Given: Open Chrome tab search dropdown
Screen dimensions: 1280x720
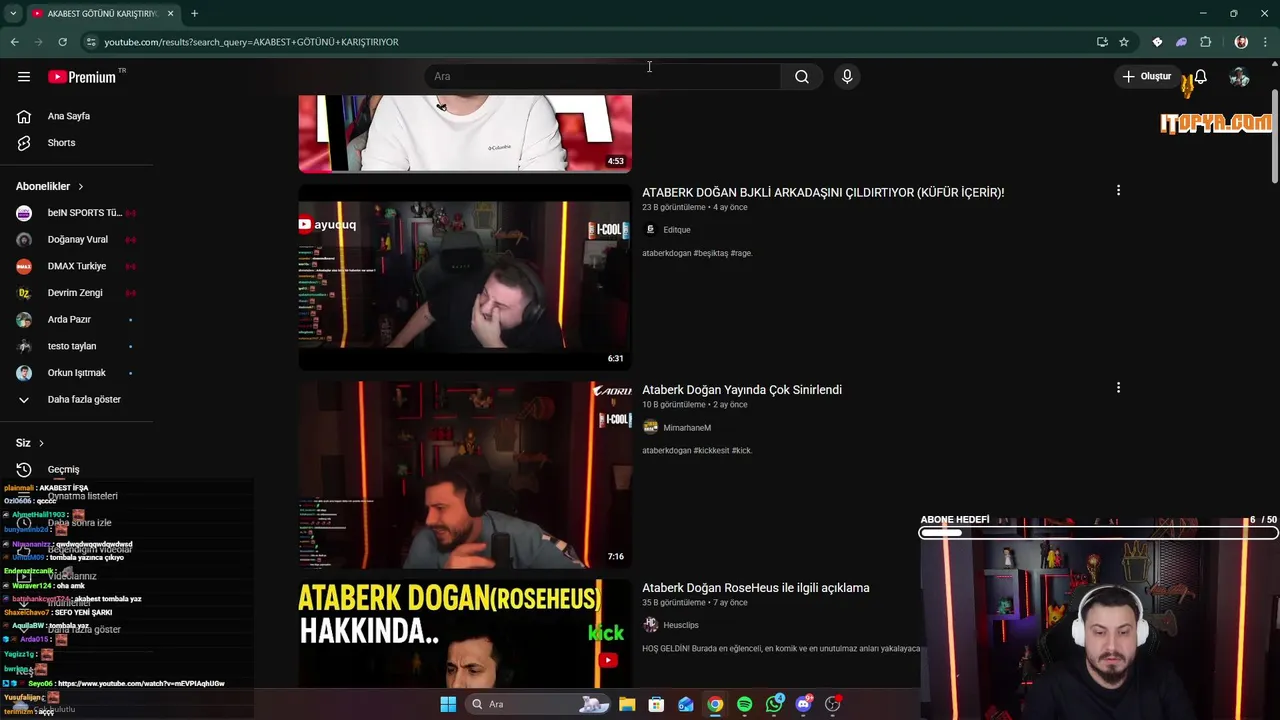Looking at the screenshot, I should click(13, 13).
